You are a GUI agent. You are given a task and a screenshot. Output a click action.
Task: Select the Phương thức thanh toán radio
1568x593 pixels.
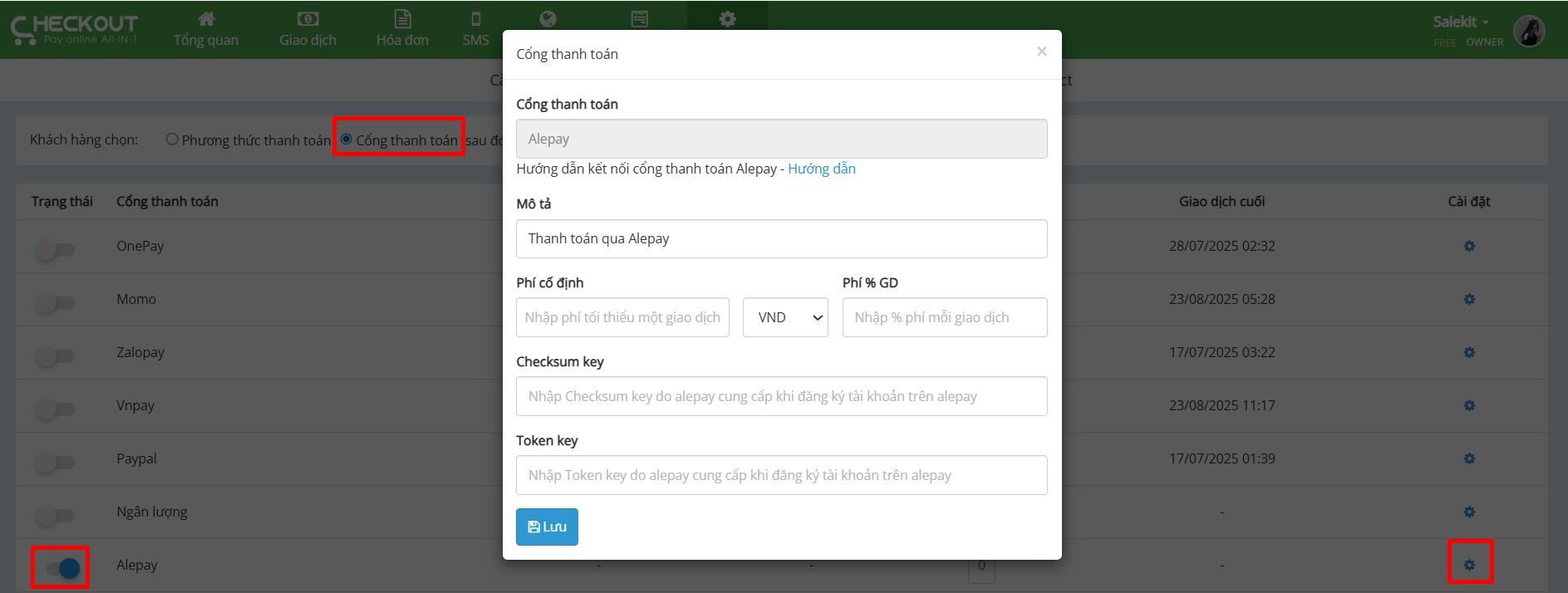[172, 140]
